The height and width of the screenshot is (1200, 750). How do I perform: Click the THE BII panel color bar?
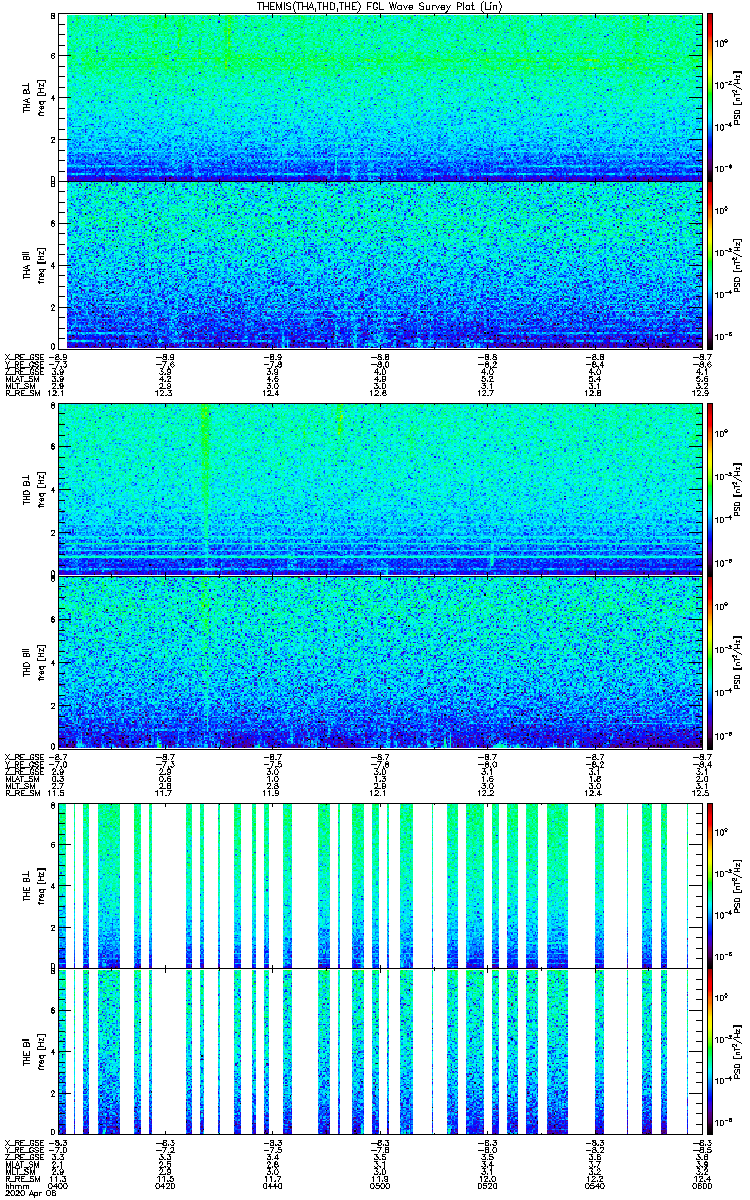point(710,1052)
